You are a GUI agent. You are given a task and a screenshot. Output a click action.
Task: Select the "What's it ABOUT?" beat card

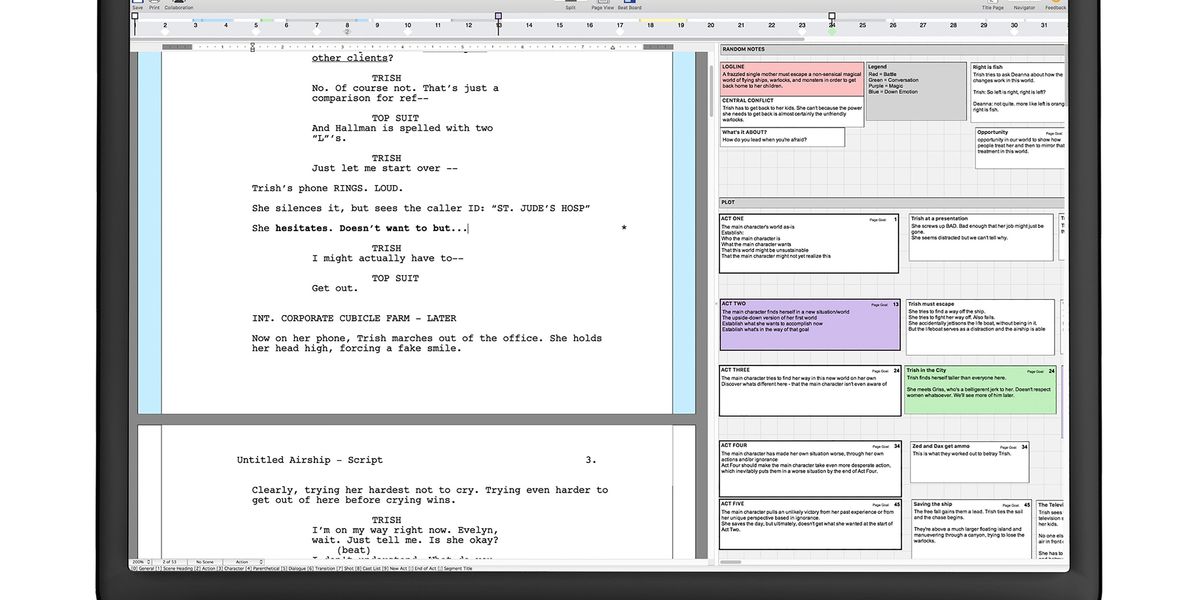[x=782, y=137]
